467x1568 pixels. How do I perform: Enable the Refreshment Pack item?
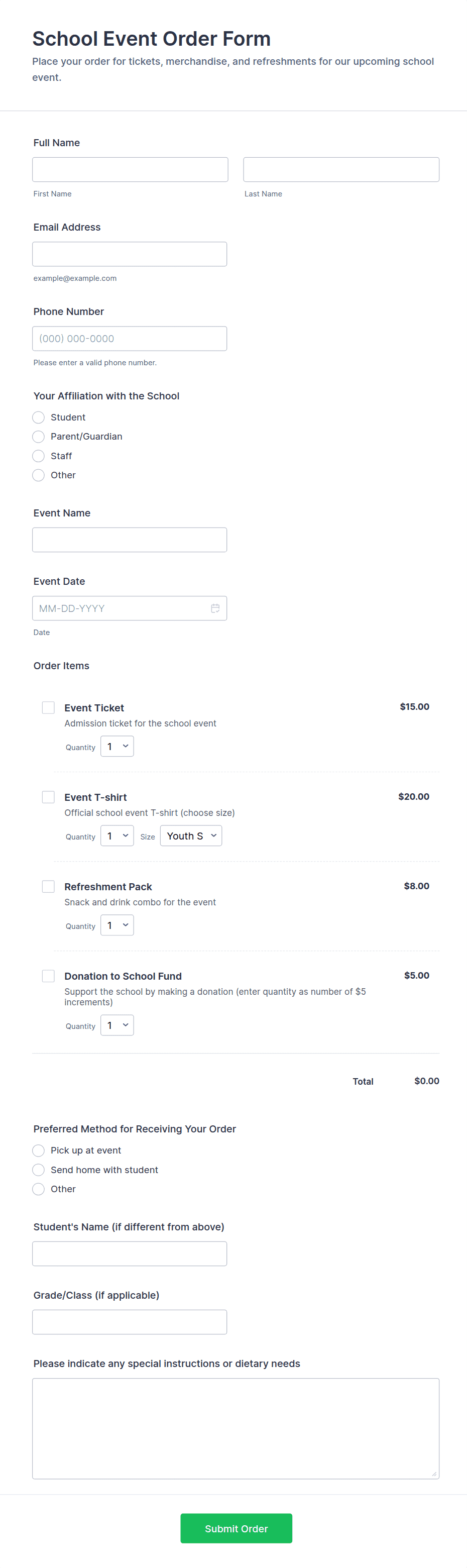pos(49,886)
